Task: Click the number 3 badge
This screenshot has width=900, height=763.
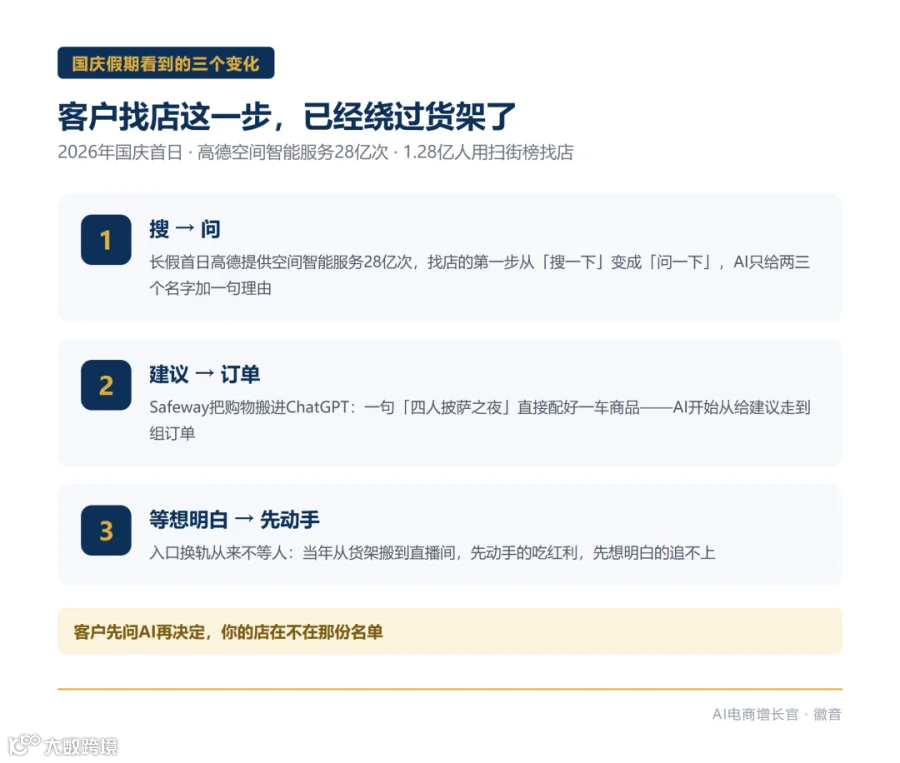Action: pyautogui.click(x=106, y=530)
